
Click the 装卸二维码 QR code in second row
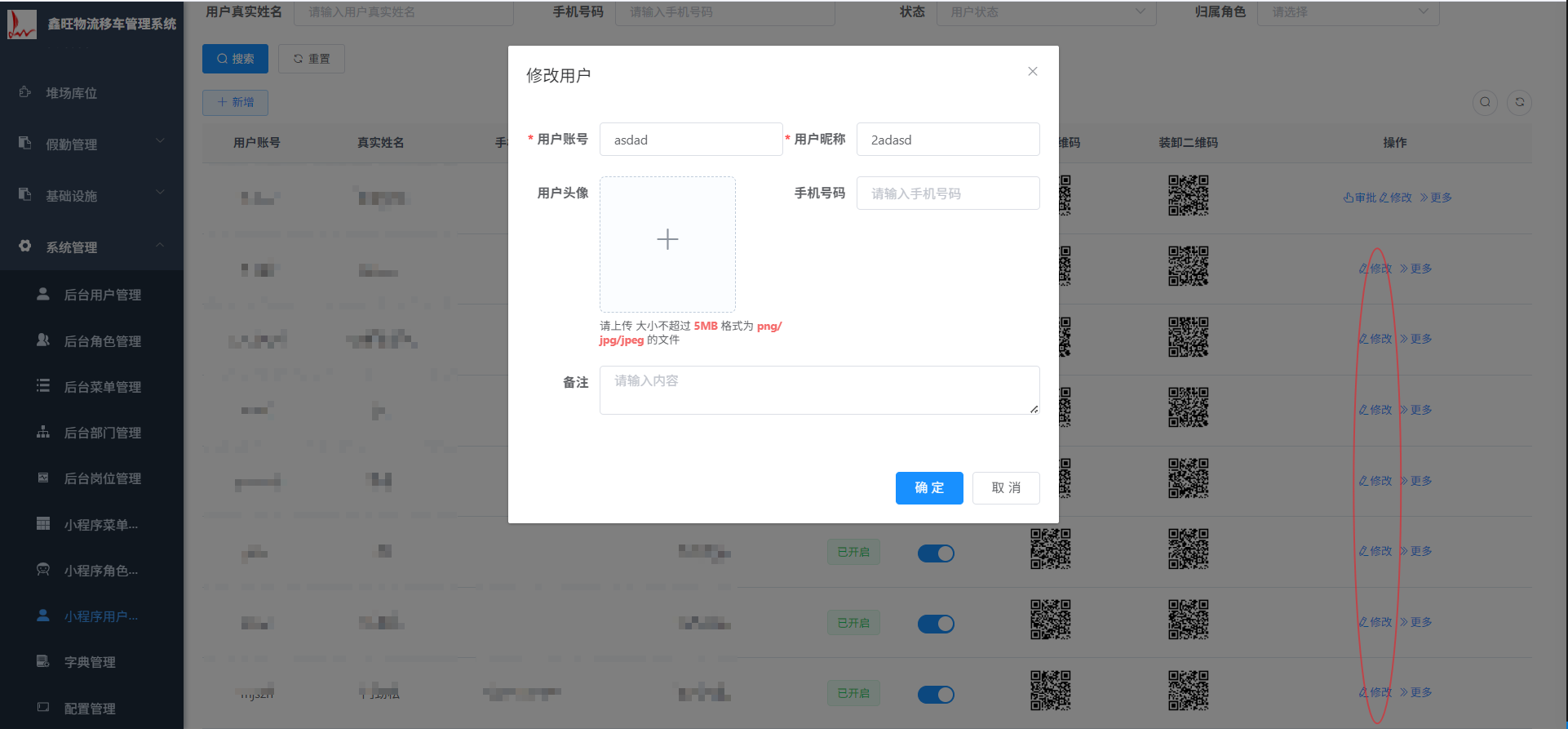point(1188,266)
